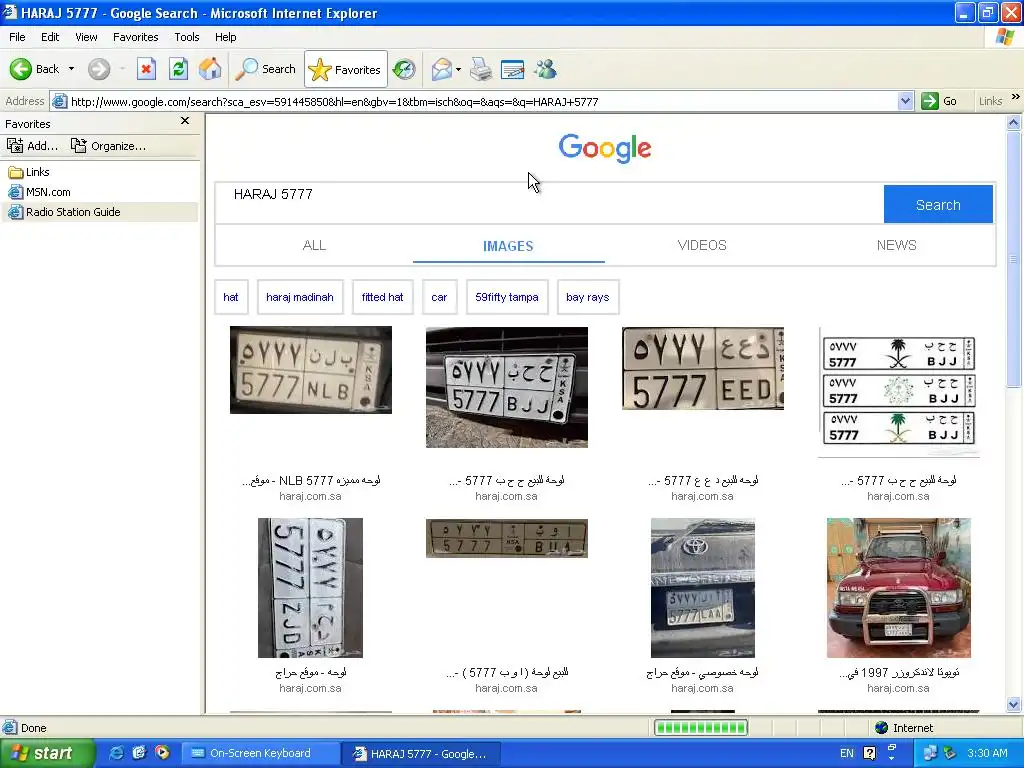
Task: Click the Edit page toolbar icon
Action: click(x=513, y=69)
